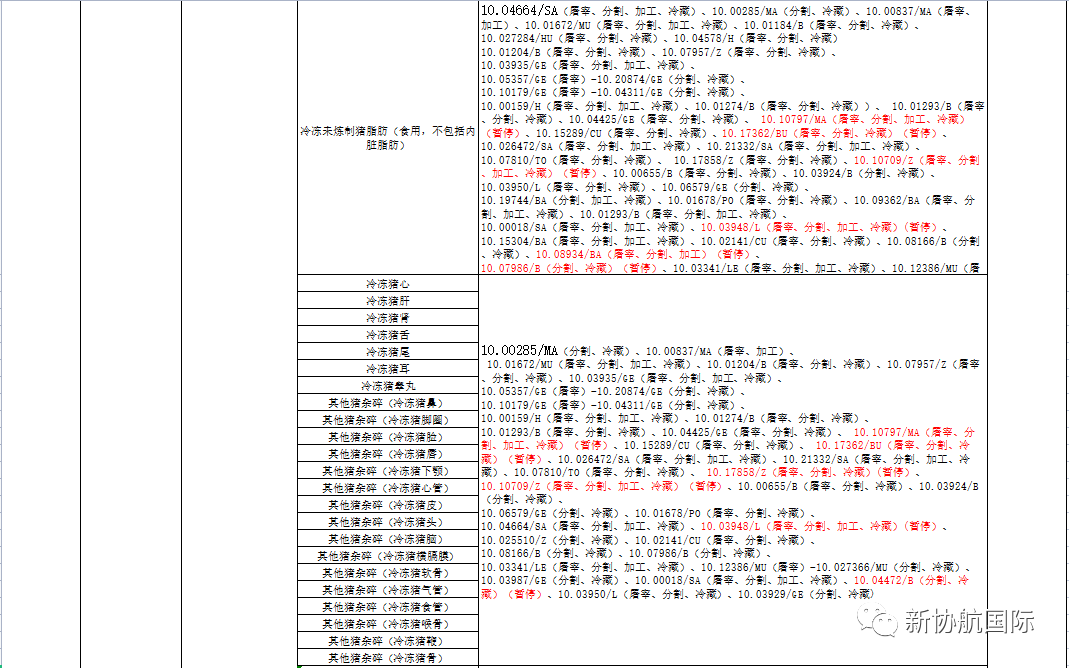The image size is (1069, 668).
Task: Click the cell starting with 10.04664/SA
Action: pyautogui.click(x=732, y=137)
